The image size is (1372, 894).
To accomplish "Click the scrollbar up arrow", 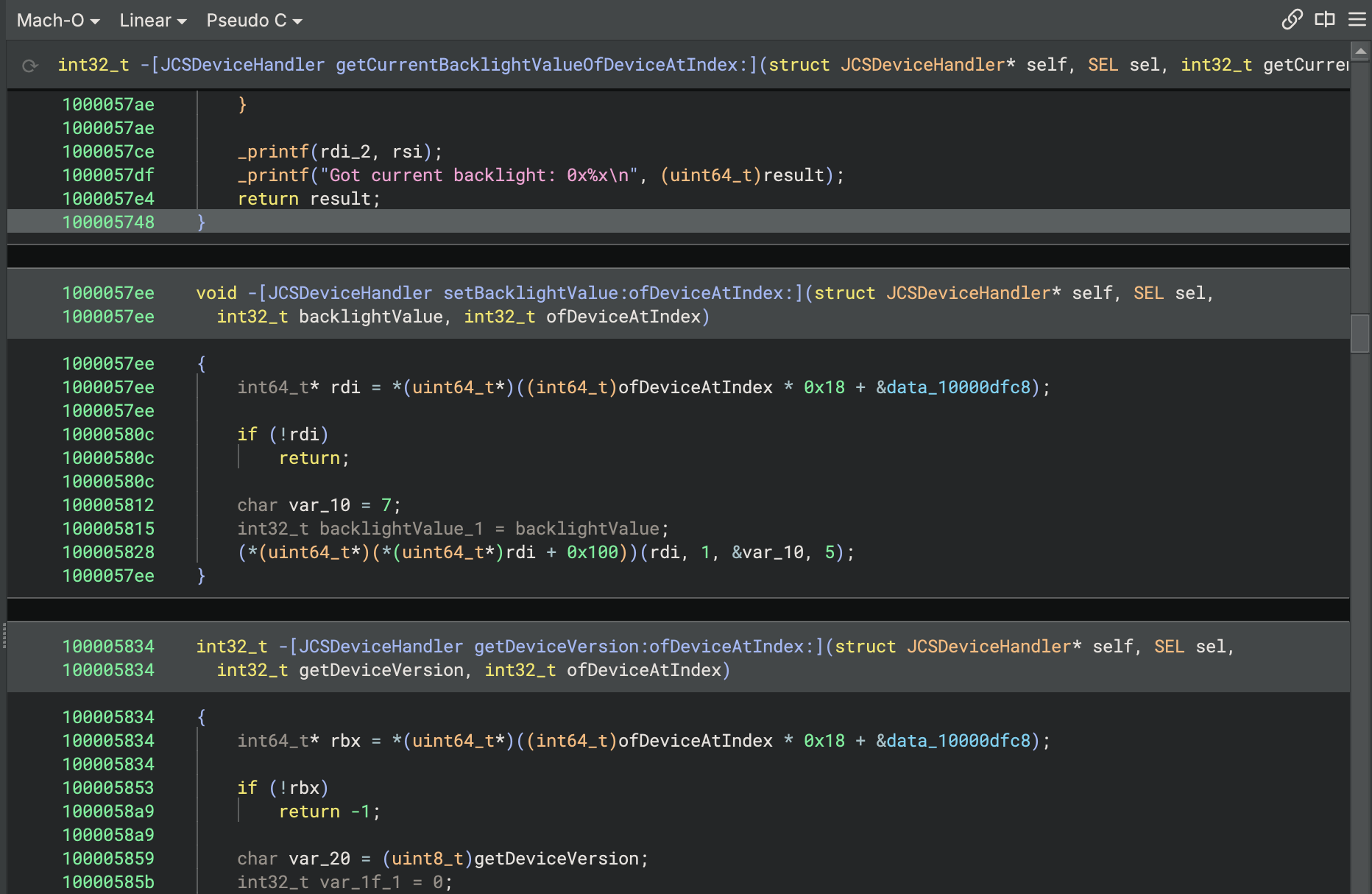I will pyautogui.click(x=1360, y=52).
